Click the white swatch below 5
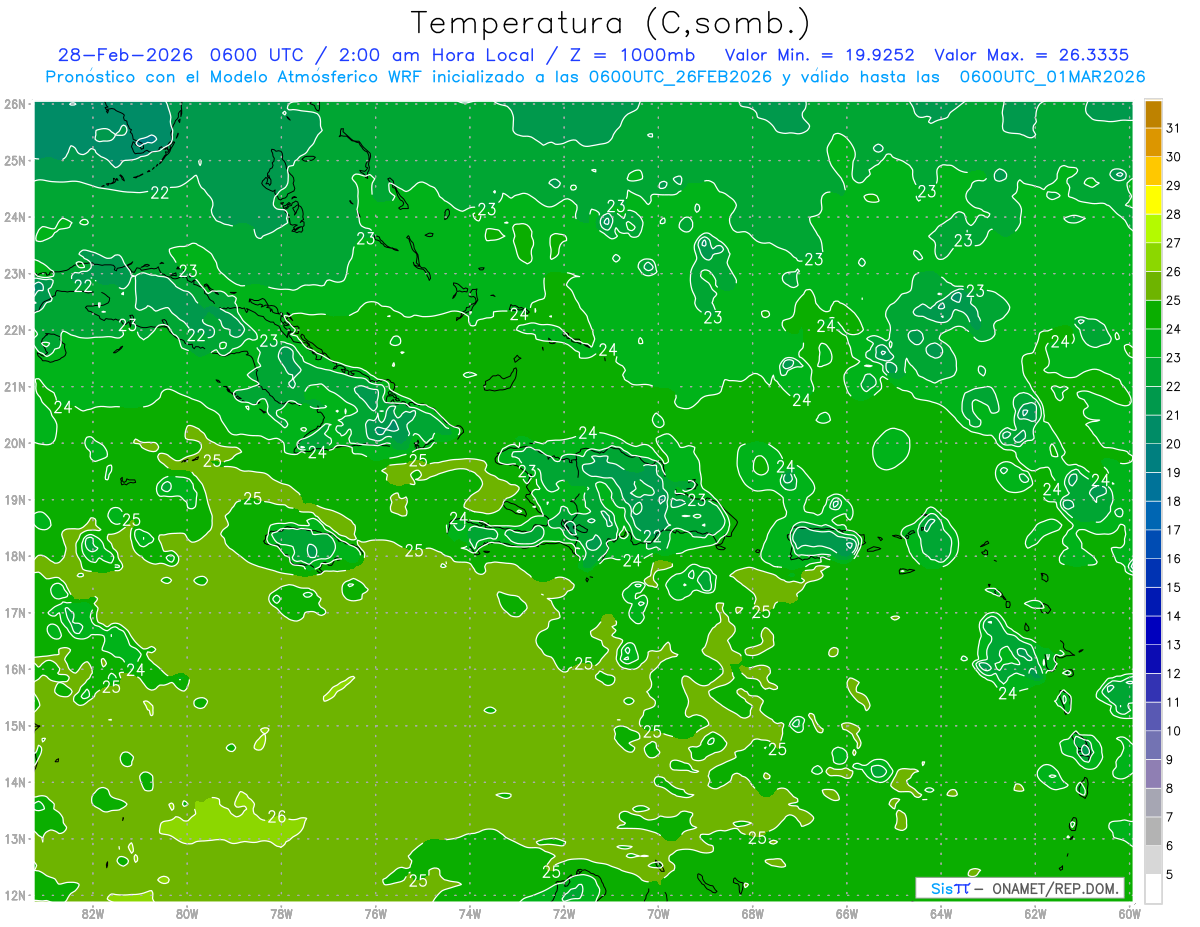Image resolution: width=1200 pixels, height=927 pixels. [1153, 888]
